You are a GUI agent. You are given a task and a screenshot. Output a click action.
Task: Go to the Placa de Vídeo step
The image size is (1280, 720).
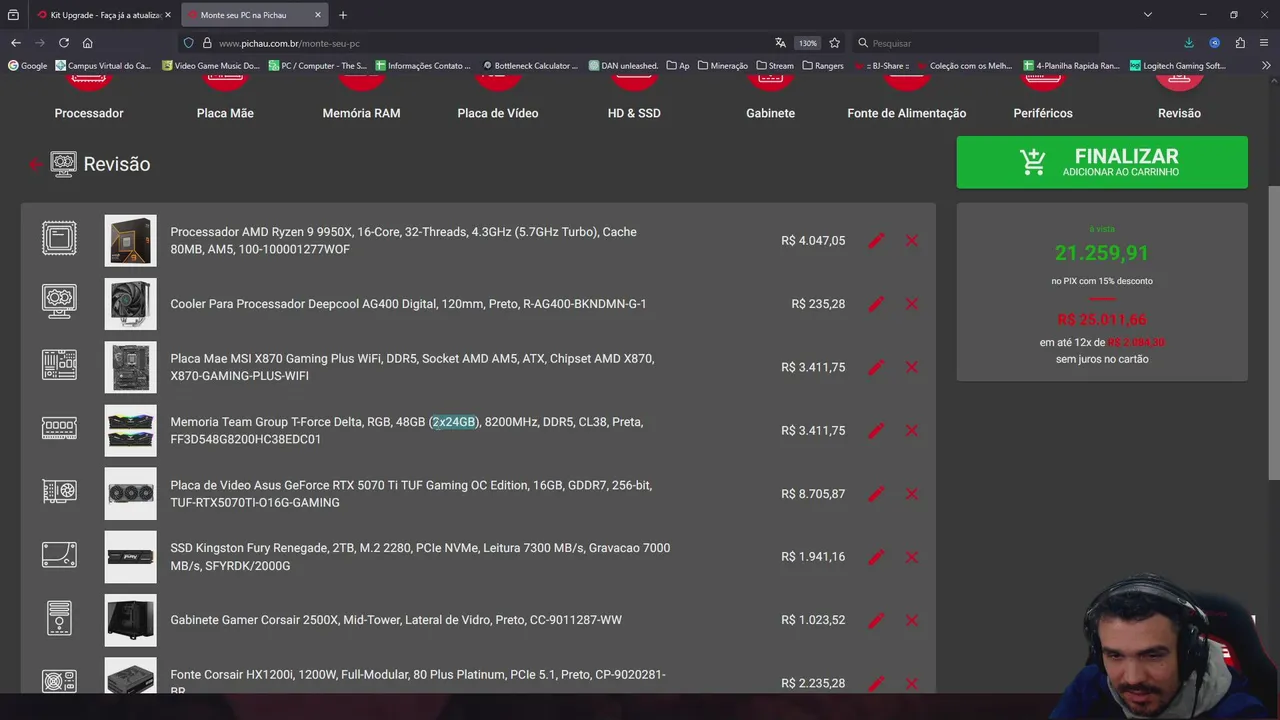[x=498, y=113]
